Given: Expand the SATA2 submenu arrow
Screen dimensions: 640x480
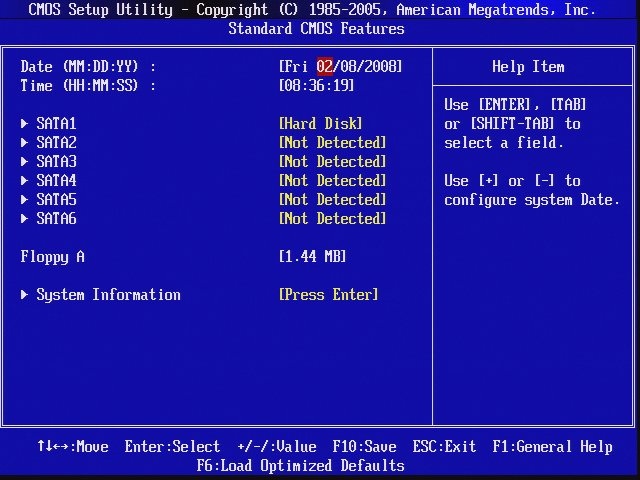Looking at the screenshot, I should tap(25, 143).
